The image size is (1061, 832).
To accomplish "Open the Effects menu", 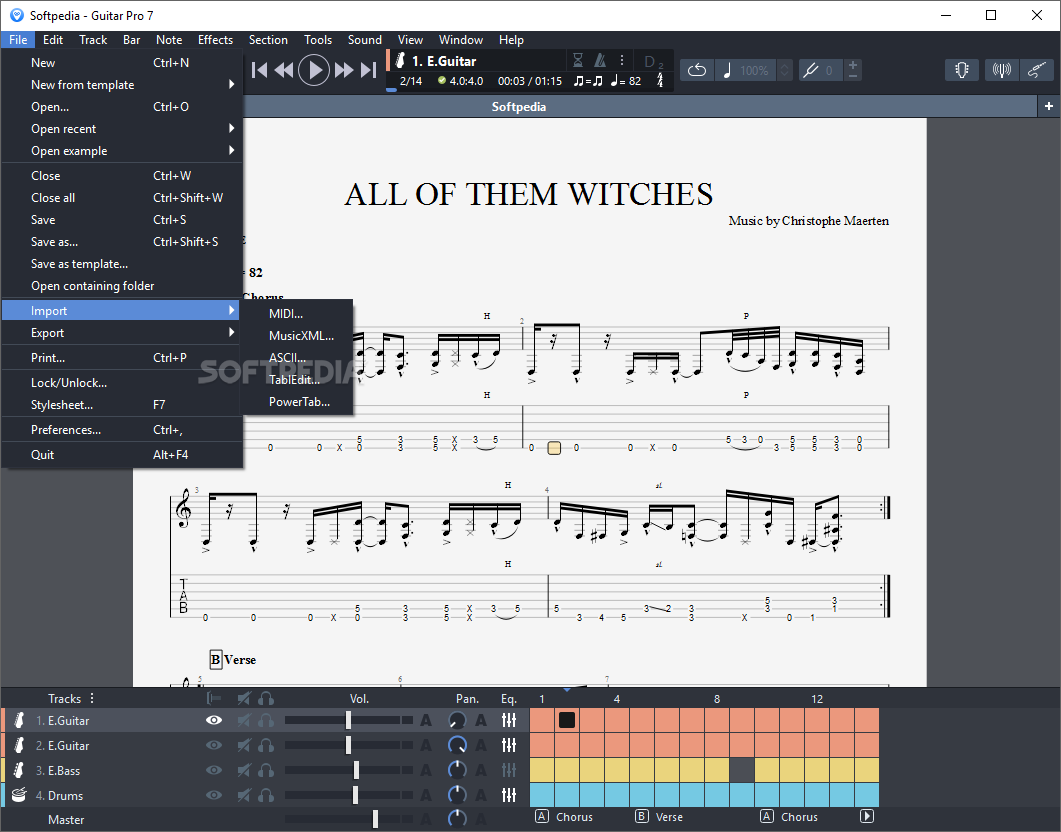I will pos(215,40).
